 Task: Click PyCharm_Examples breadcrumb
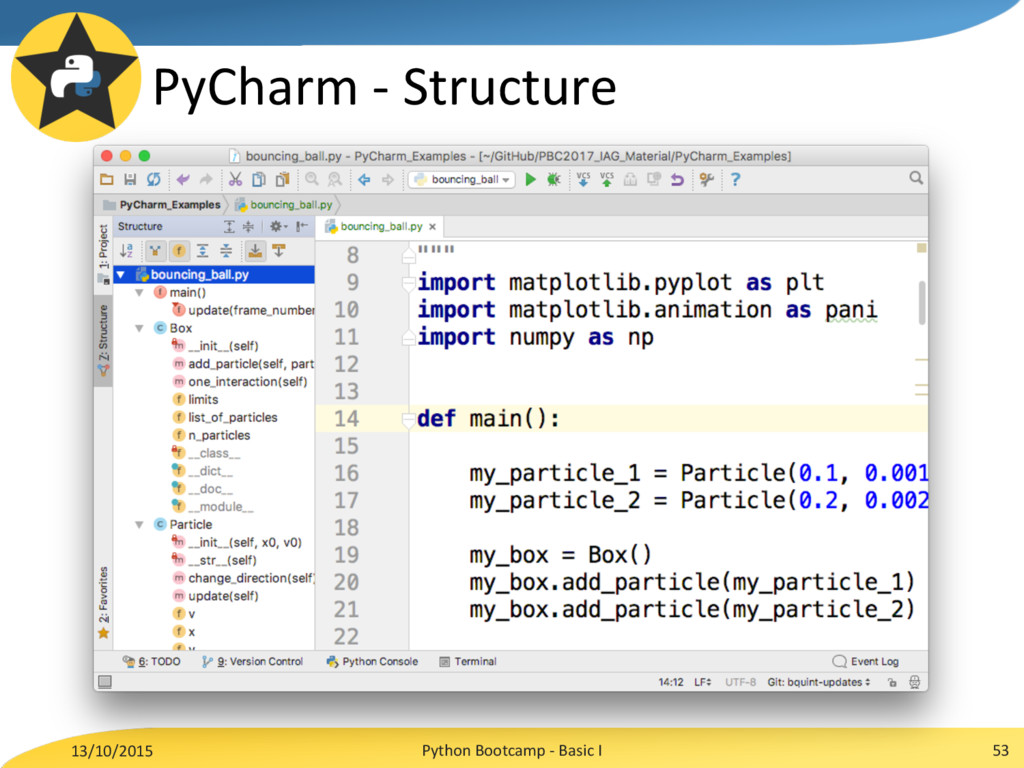pyautogui.click(x=163, y=205)
